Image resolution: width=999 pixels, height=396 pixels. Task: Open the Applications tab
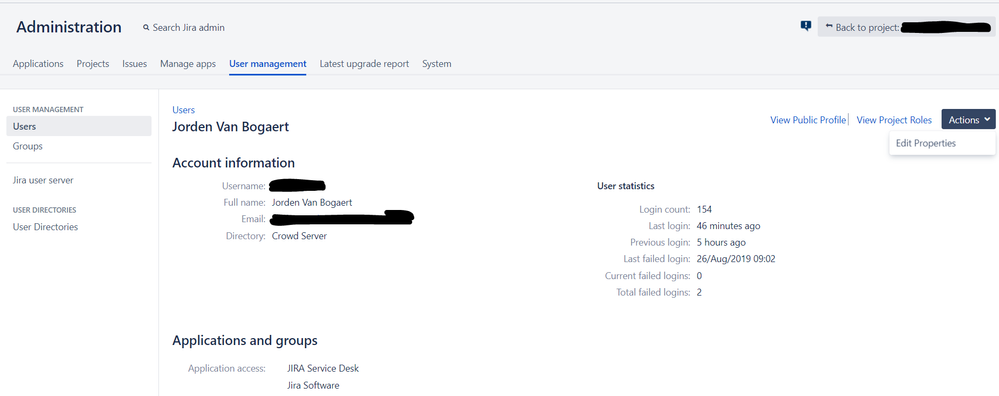tap(38, 64)
